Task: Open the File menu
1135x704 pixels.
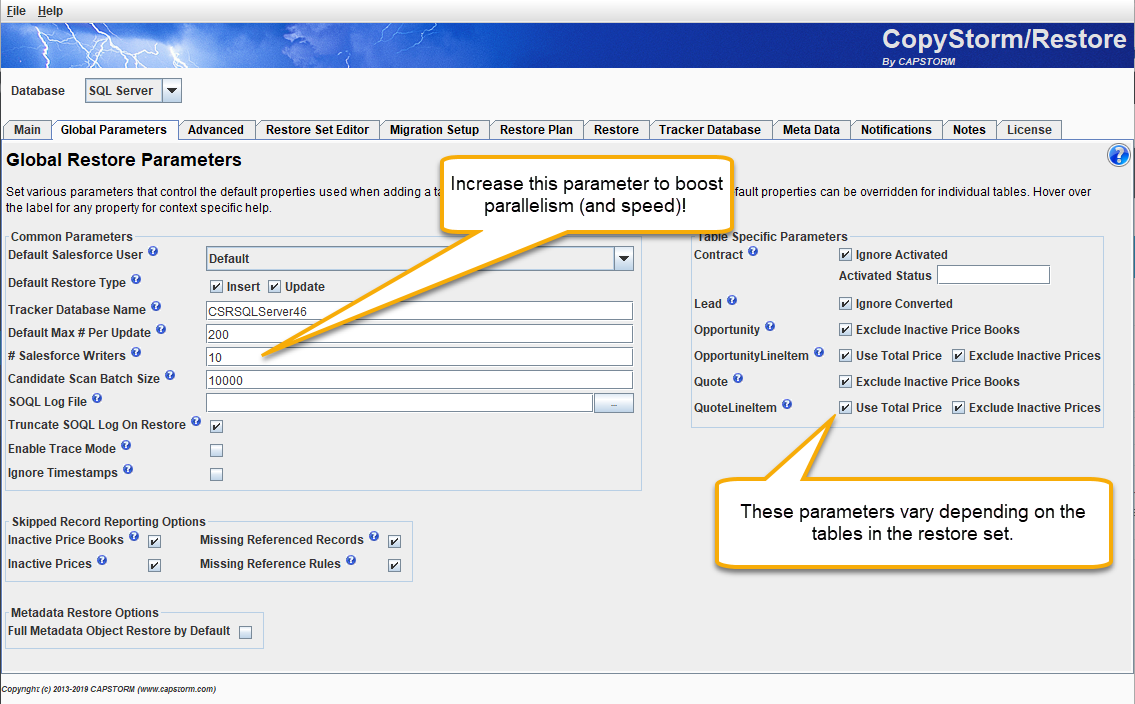Action: 16,10
